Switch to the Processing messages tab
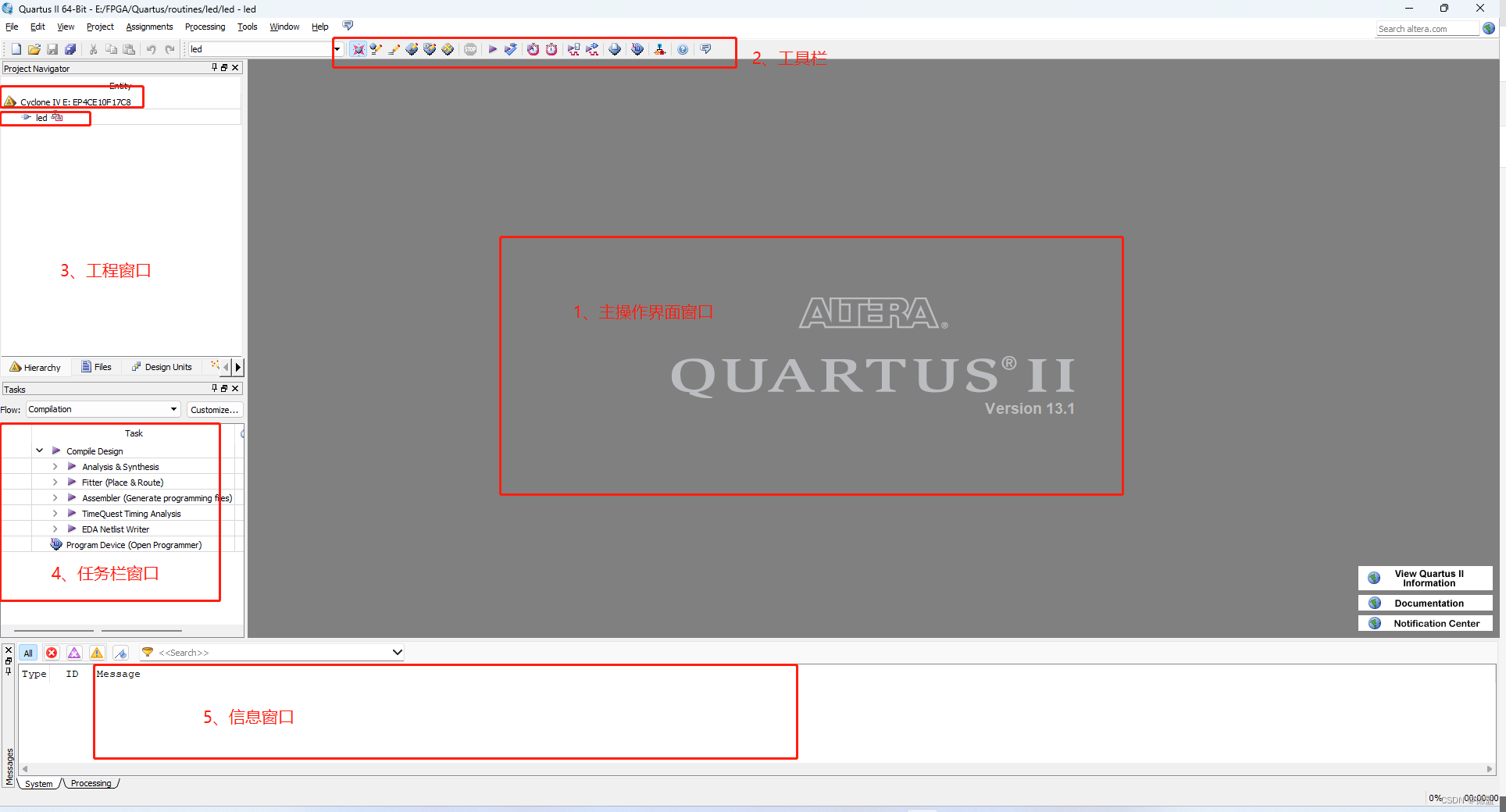The width and height of the screenshot is (1506, 812). 91,783
